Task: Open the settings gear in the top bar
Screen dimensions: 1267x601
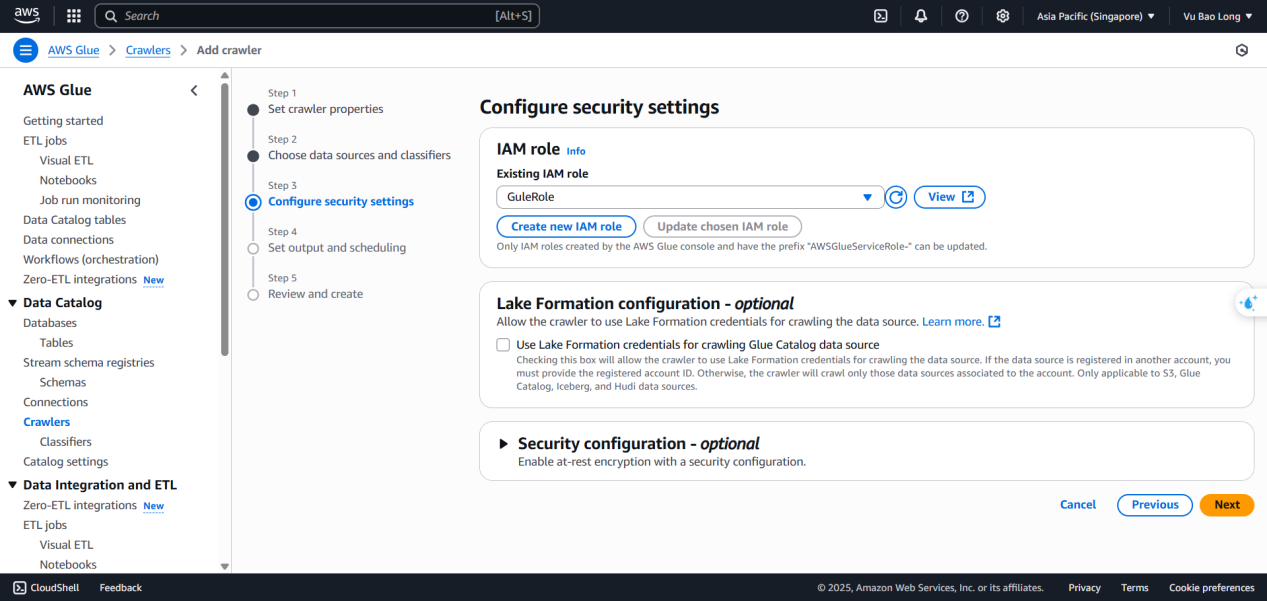Action: 1003,16
